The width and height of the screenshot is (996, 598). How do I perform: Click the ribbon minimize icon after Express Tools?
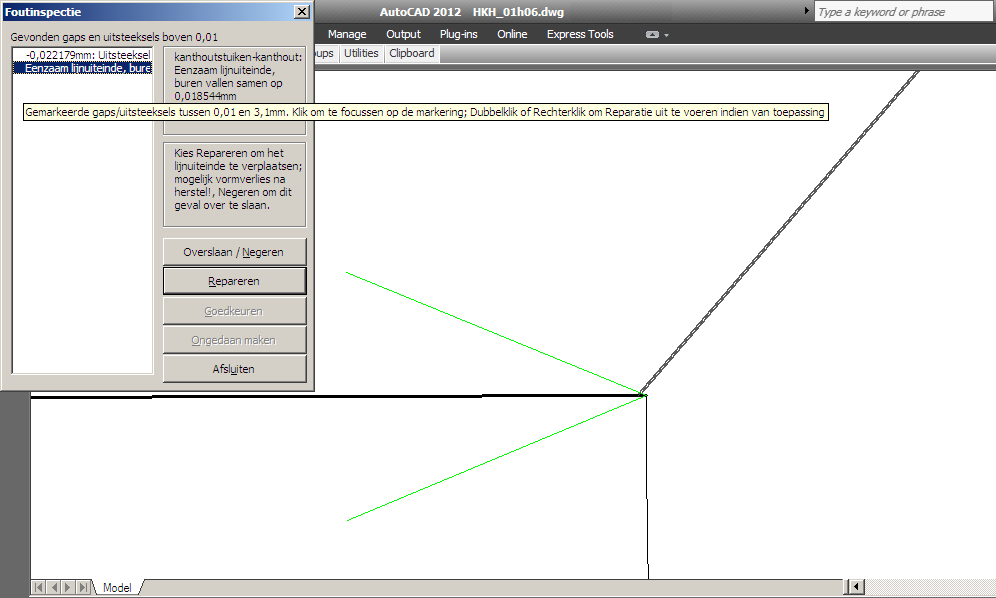[x=652, y=35]
